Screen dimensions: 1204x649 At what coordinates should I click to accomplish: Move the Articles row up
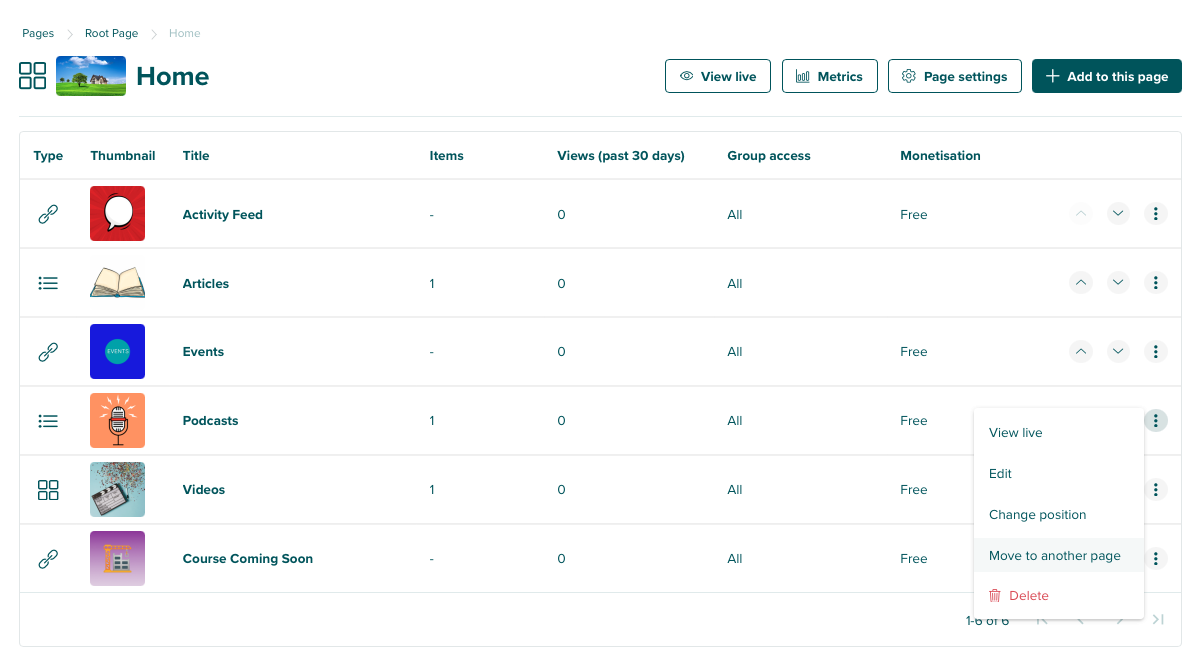tap(1081, 282)
